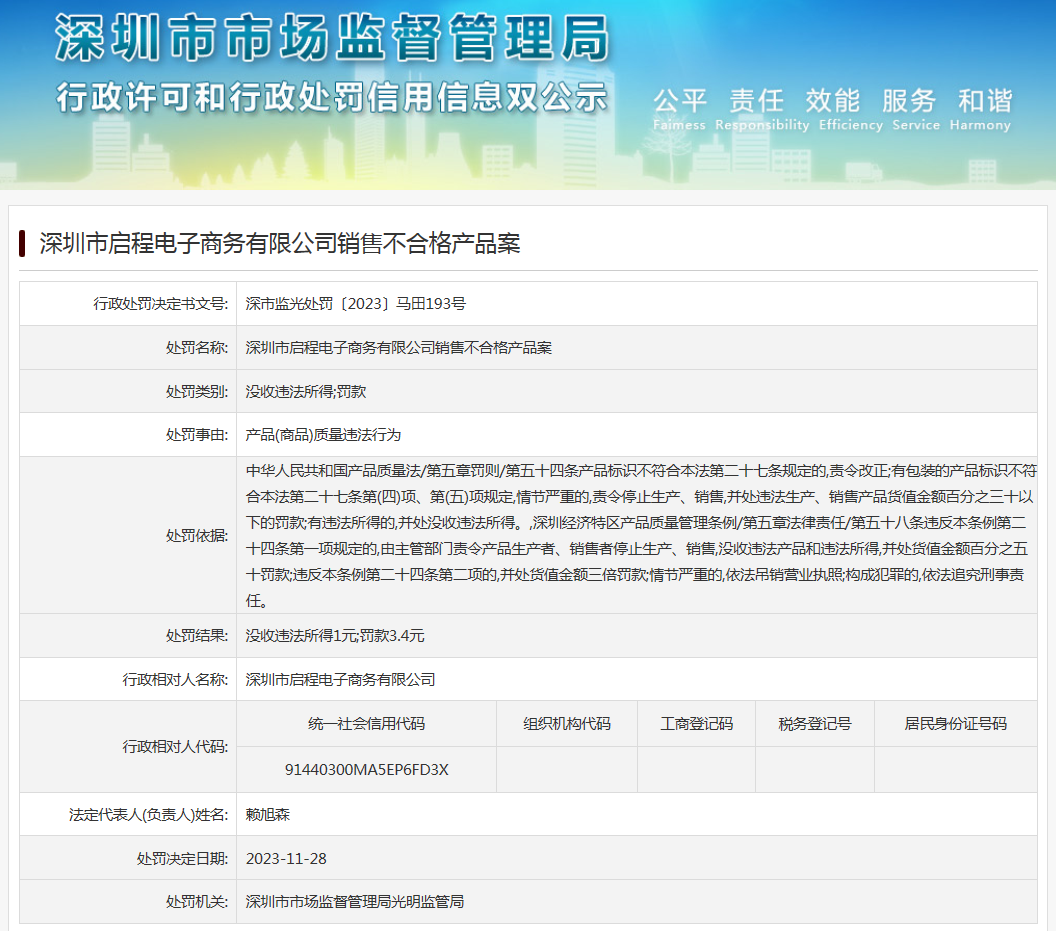The image size is (1056, 931).
Task: Select the label 处罚事由
Action: coord(197,435)
